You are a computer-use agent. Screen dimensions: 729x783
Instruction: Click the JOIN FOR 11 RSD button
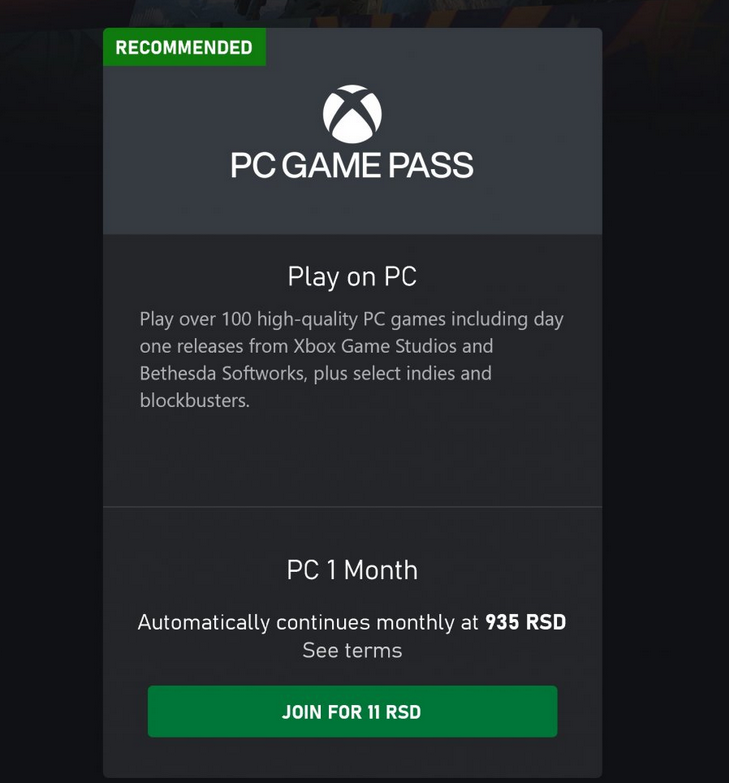point(353,711)
